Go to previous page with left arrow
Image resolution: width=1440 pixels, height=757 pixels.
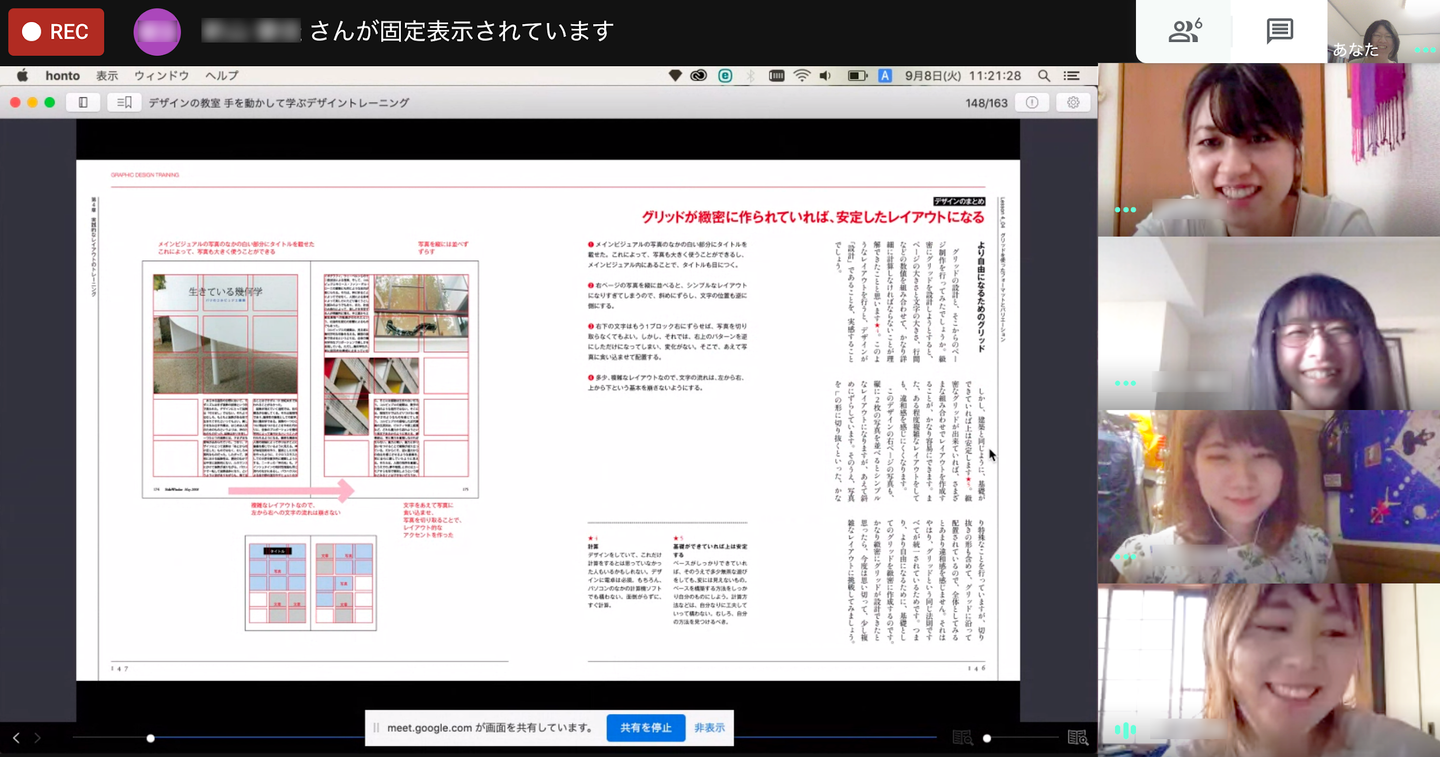click(16, 738)
